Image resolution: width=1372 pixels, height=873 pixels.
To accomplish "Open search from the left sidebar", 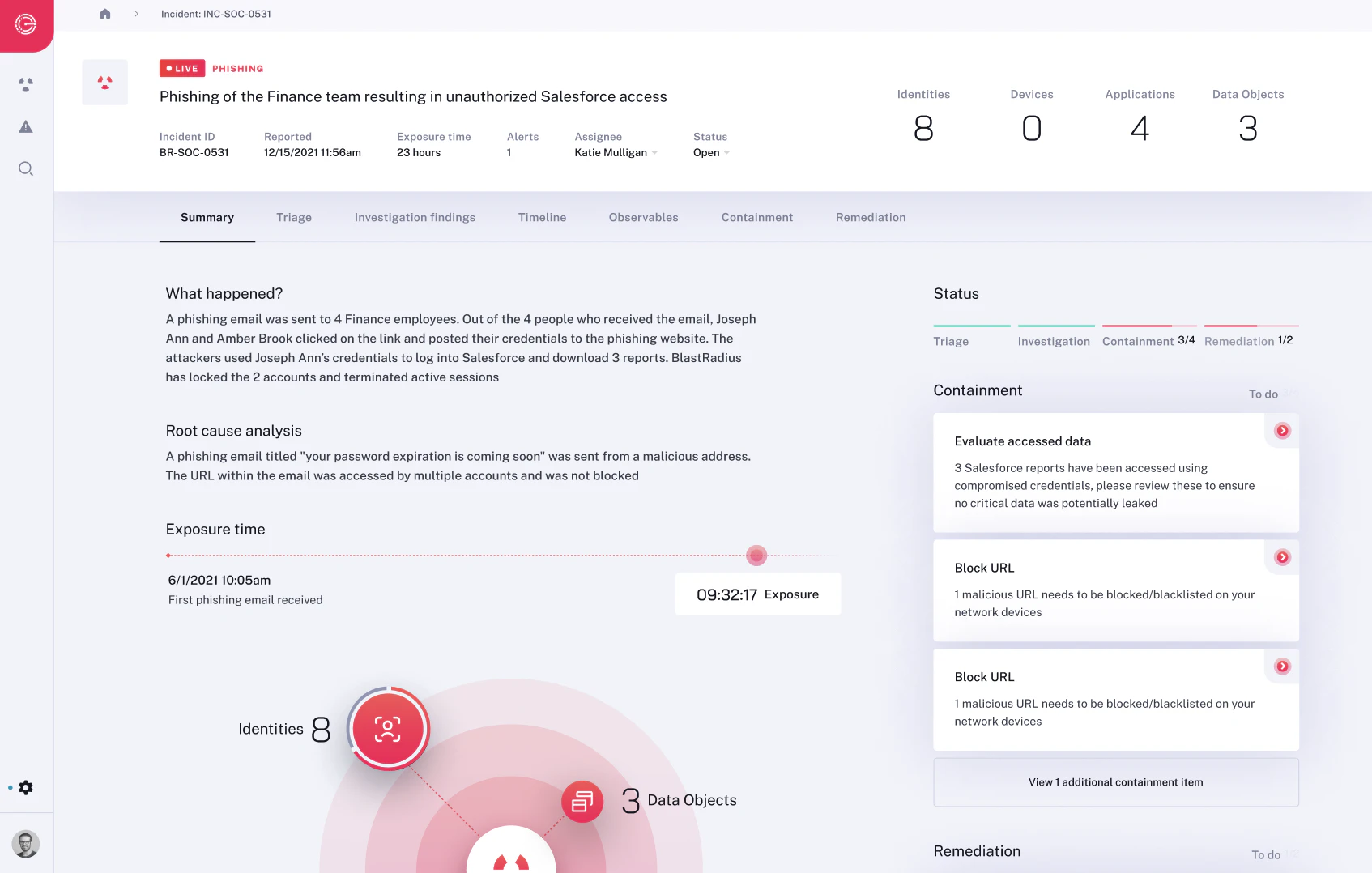I will click(x=26, y=168).
